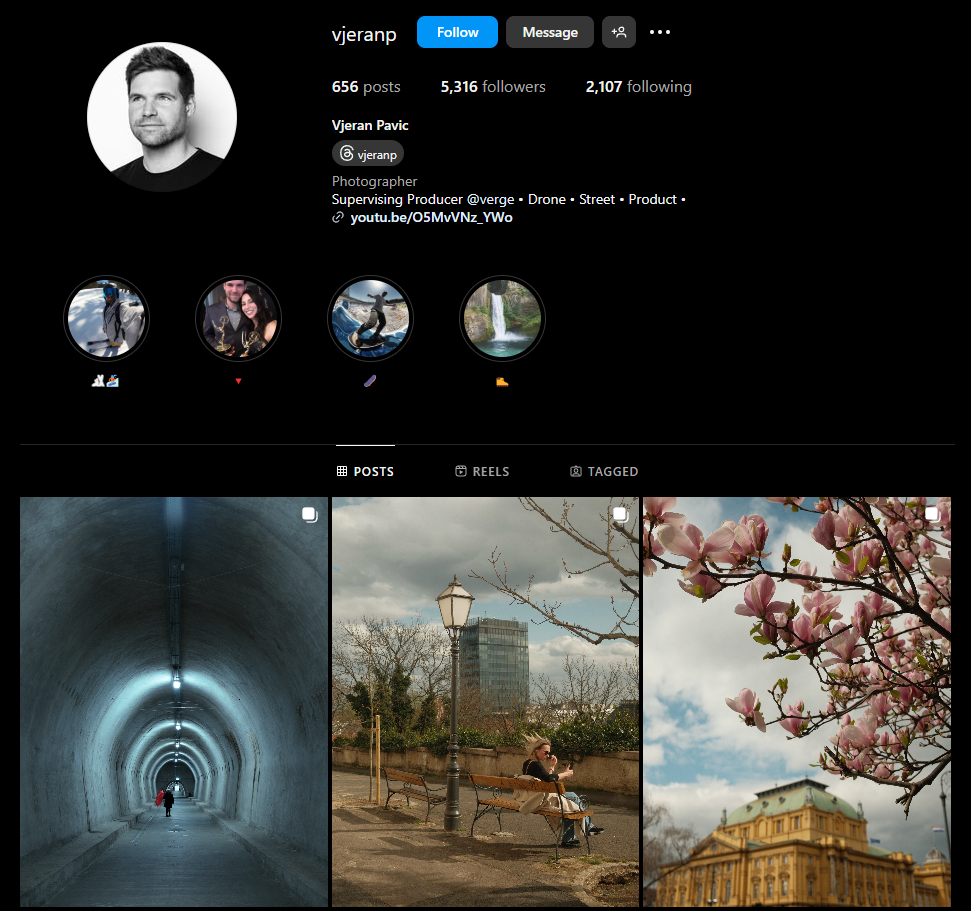This screenshot has width=971, height=911.
Task: Open the skiing story highlight
Action: (x=107, y=318)
